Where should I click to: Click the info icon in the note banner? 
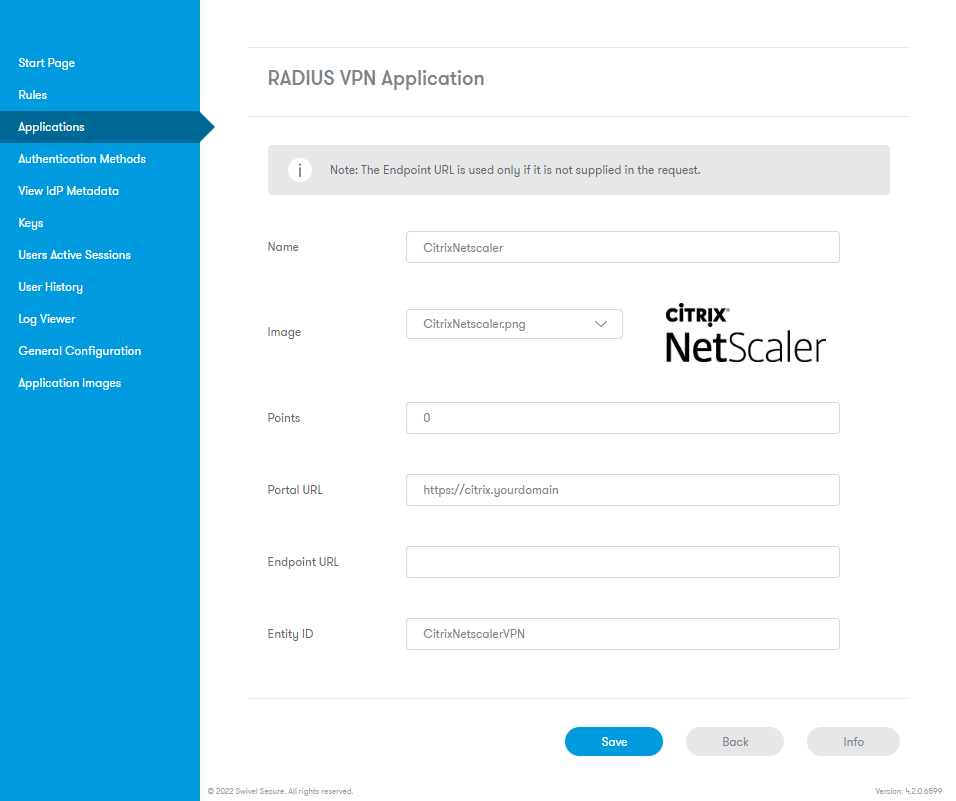coord(299,169)
